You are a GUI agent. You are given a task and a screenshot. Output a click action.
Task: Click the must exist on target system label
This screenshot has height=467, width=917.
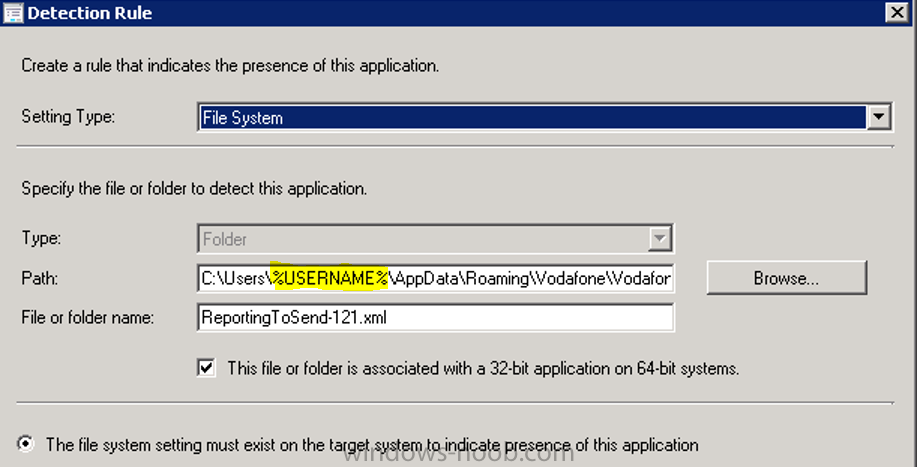point(372,445)
